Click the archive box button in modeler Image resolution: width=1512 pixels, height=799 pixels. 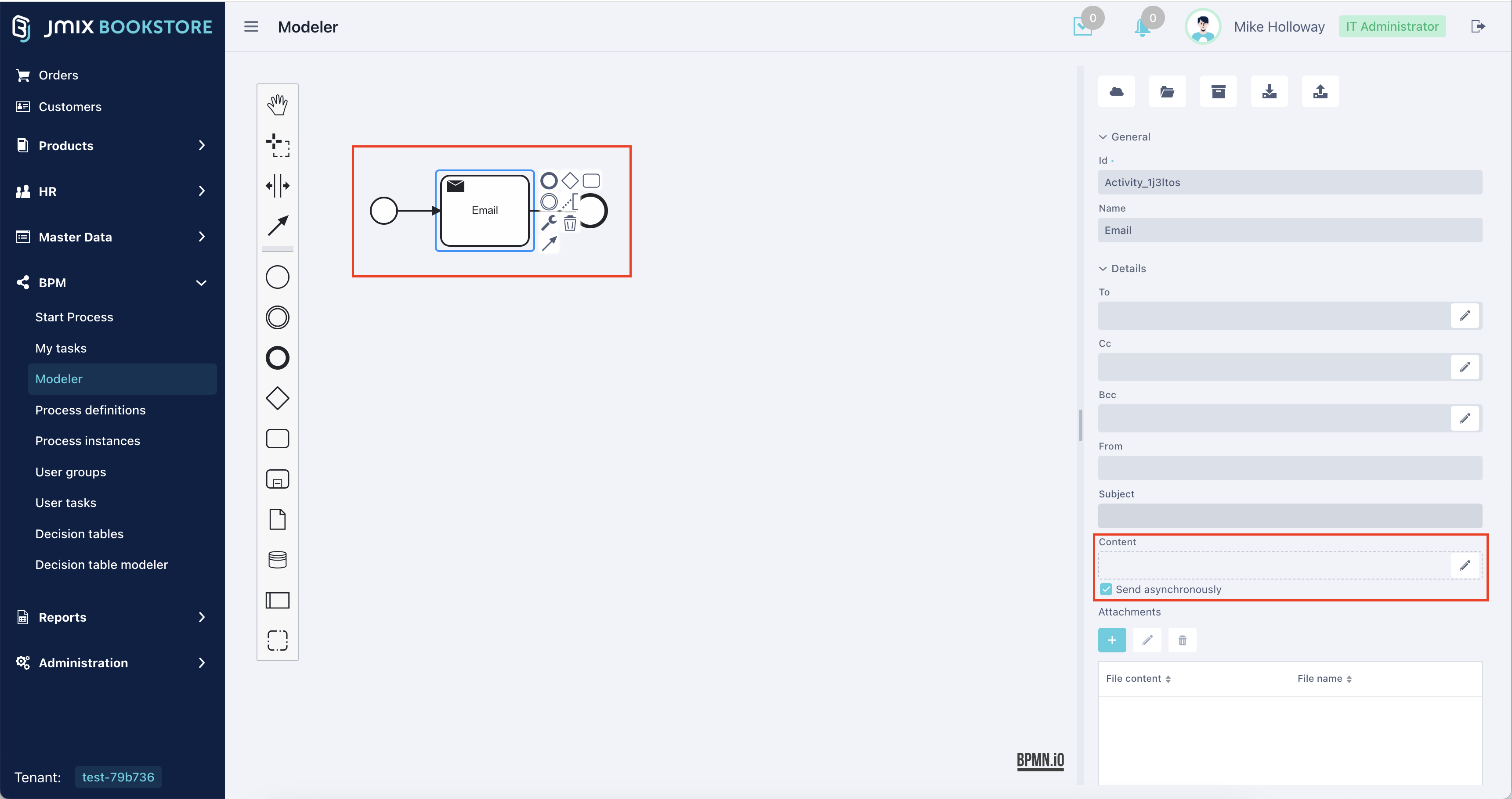(1218, 91)
